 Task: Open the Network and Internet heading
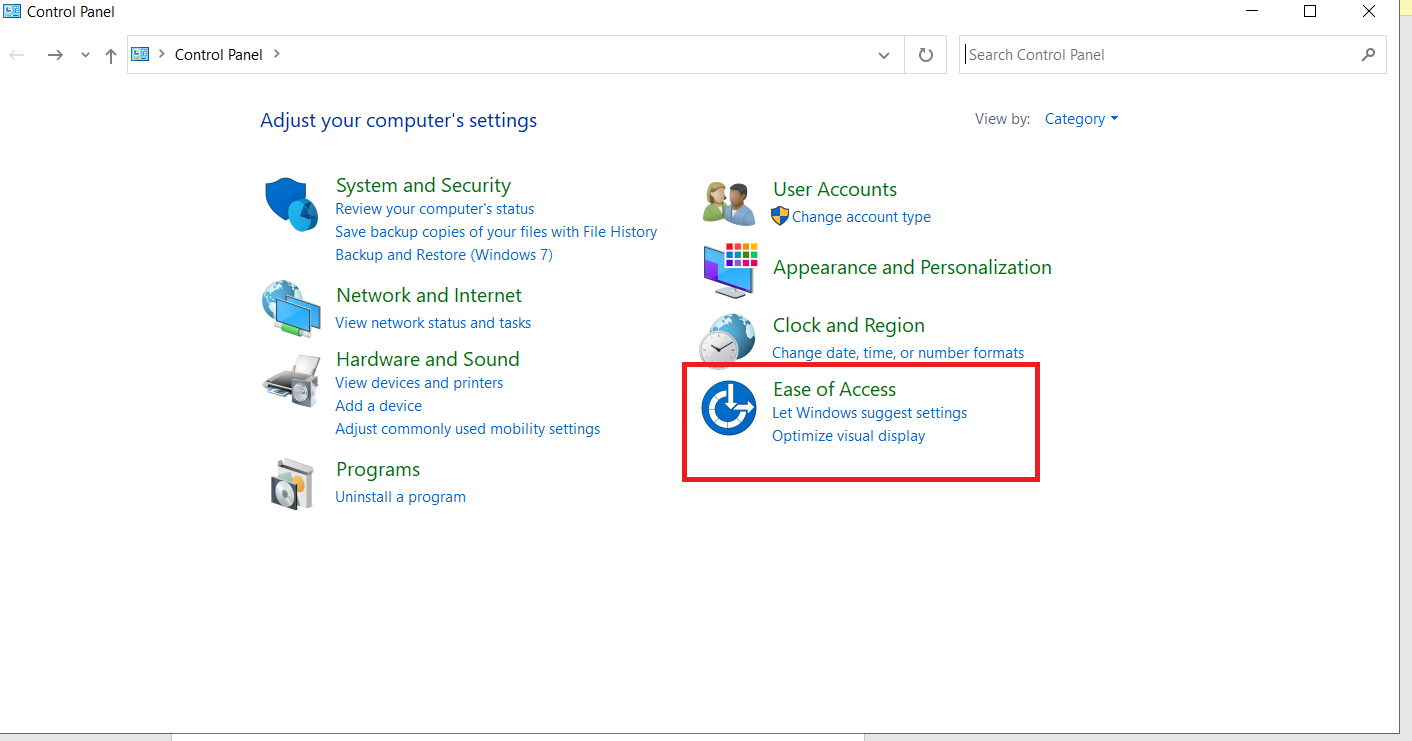[x=429, y=295]
